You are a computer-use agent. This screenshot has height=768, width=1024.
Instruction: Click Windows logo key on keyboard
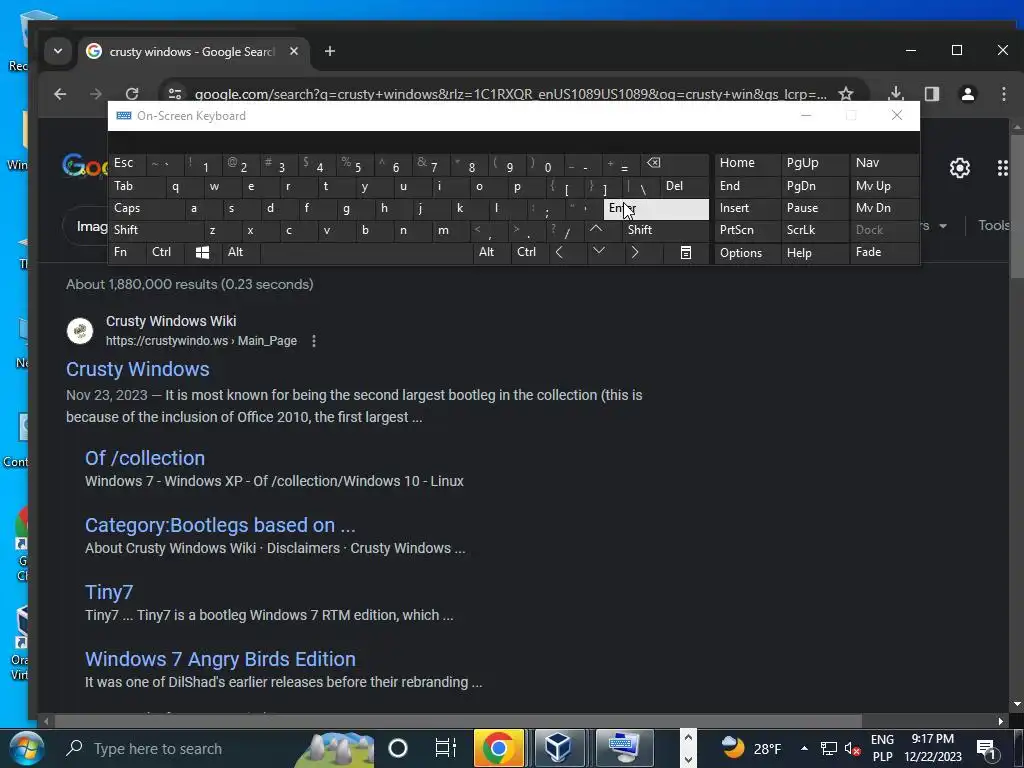[x=202, y=253]
